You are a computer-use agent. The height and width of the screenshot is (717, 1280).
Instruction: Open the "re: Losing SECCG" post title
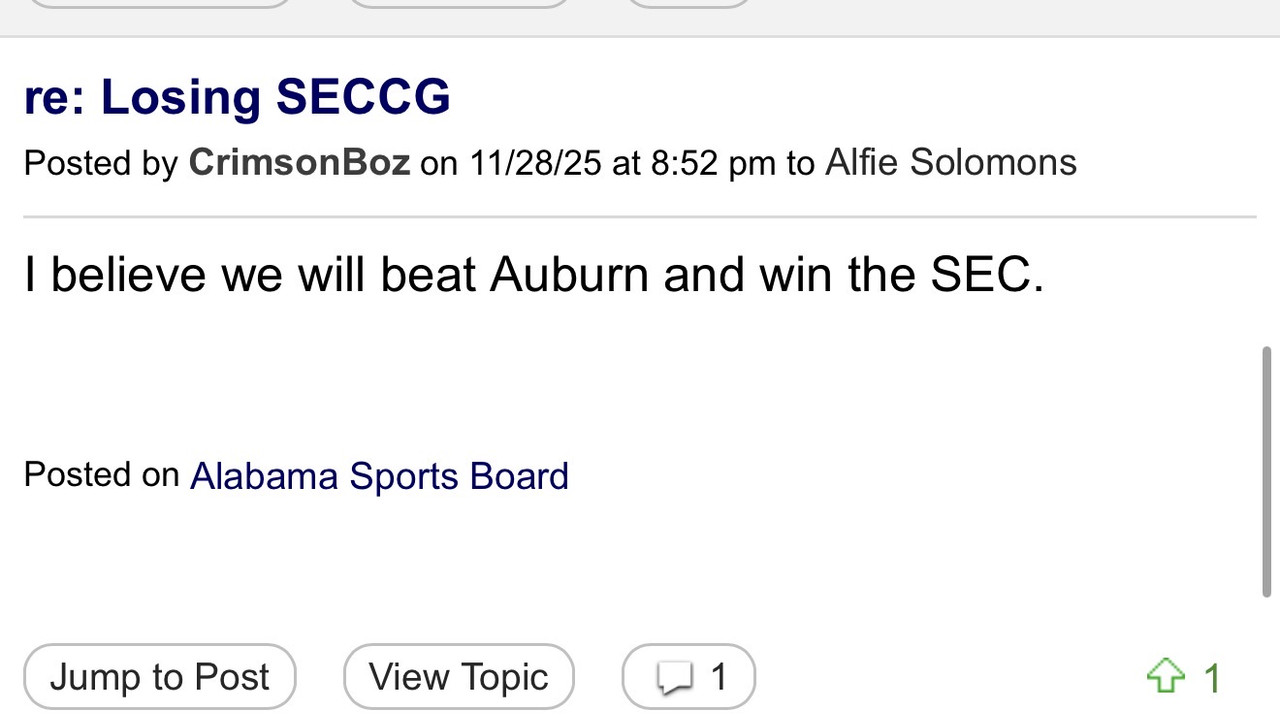click(x=237, y=97)
